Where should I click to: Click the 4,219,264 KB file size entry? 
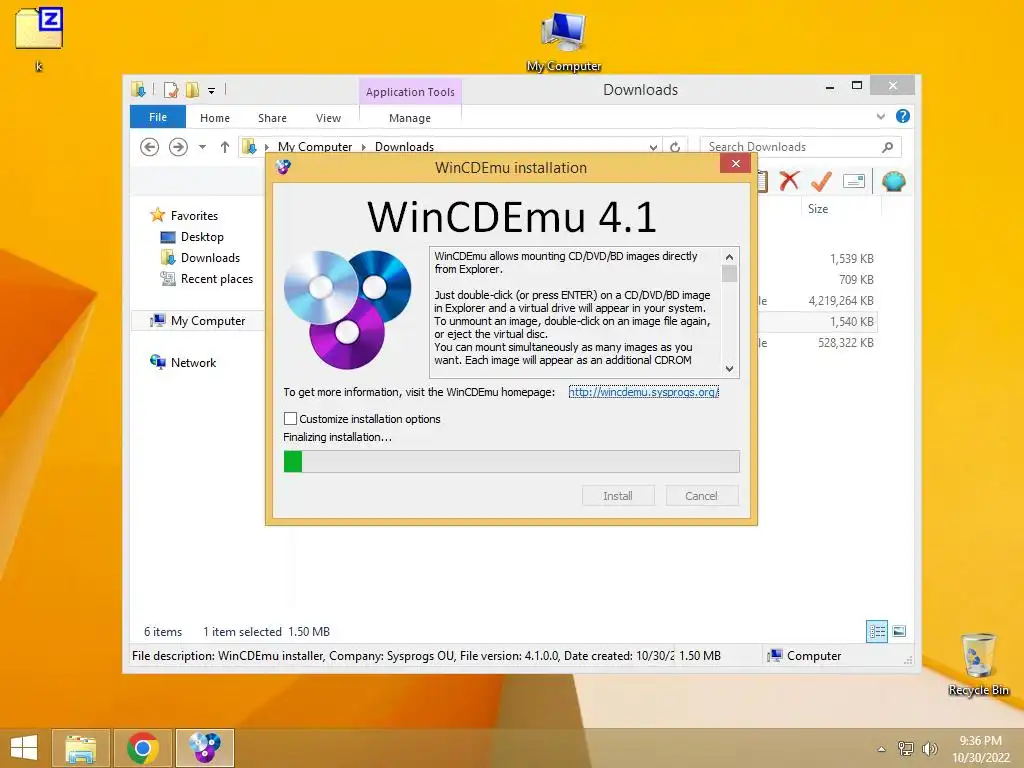click(841, 300)
